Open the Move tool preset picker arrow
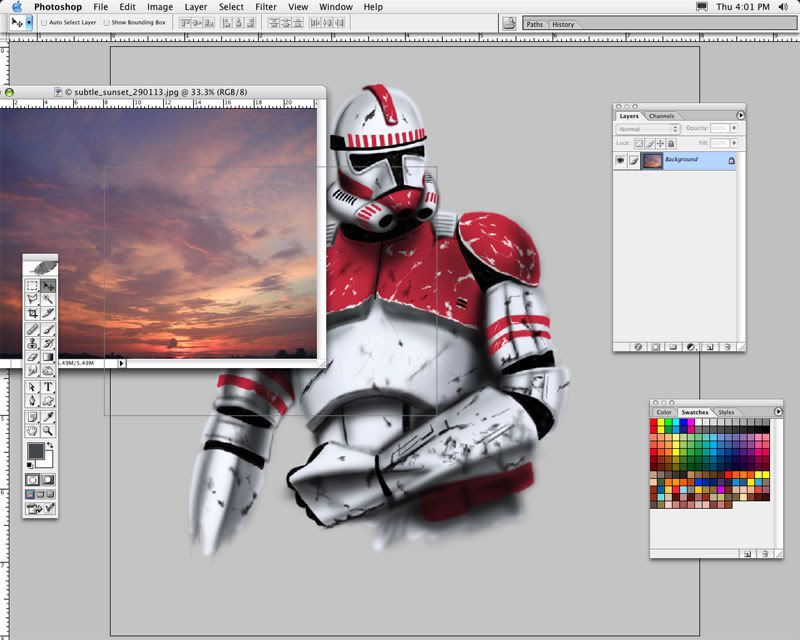 click(29, 22)
